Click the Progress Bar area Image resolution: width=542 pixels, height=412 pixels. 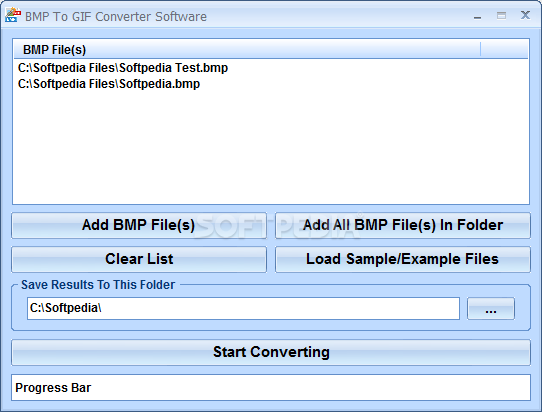point(271,388)
